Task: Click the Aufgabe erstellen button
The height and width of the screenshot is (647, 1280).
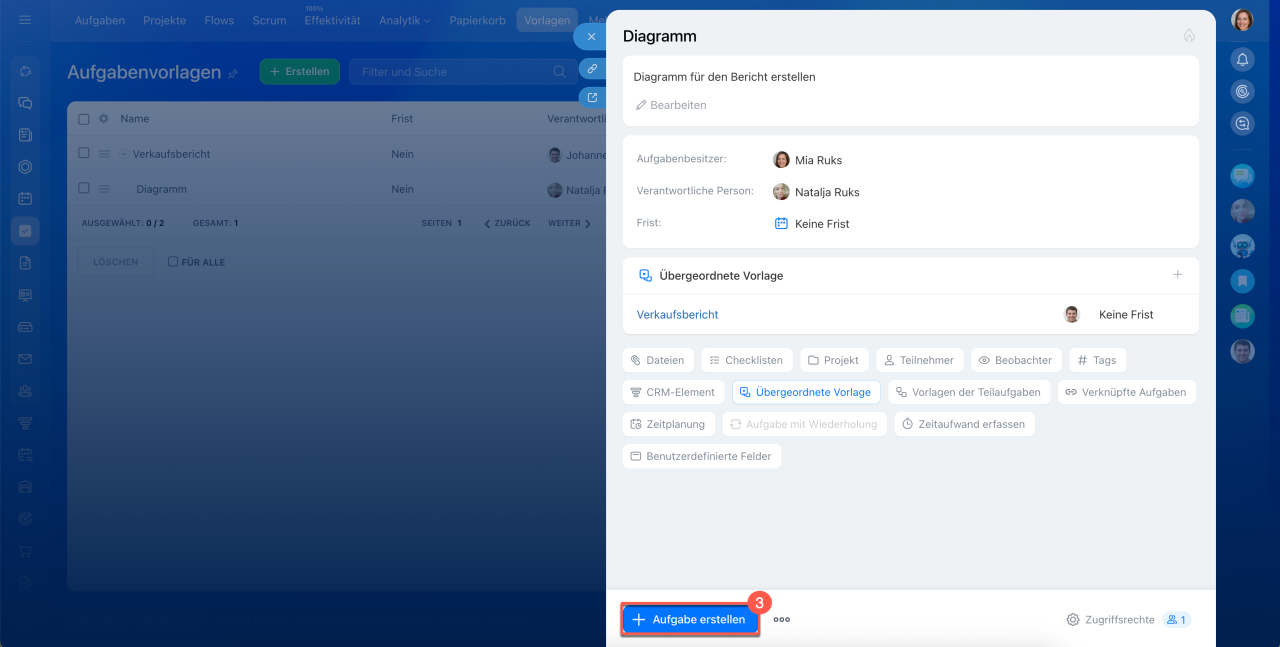Action: click(x=689, y=620)
